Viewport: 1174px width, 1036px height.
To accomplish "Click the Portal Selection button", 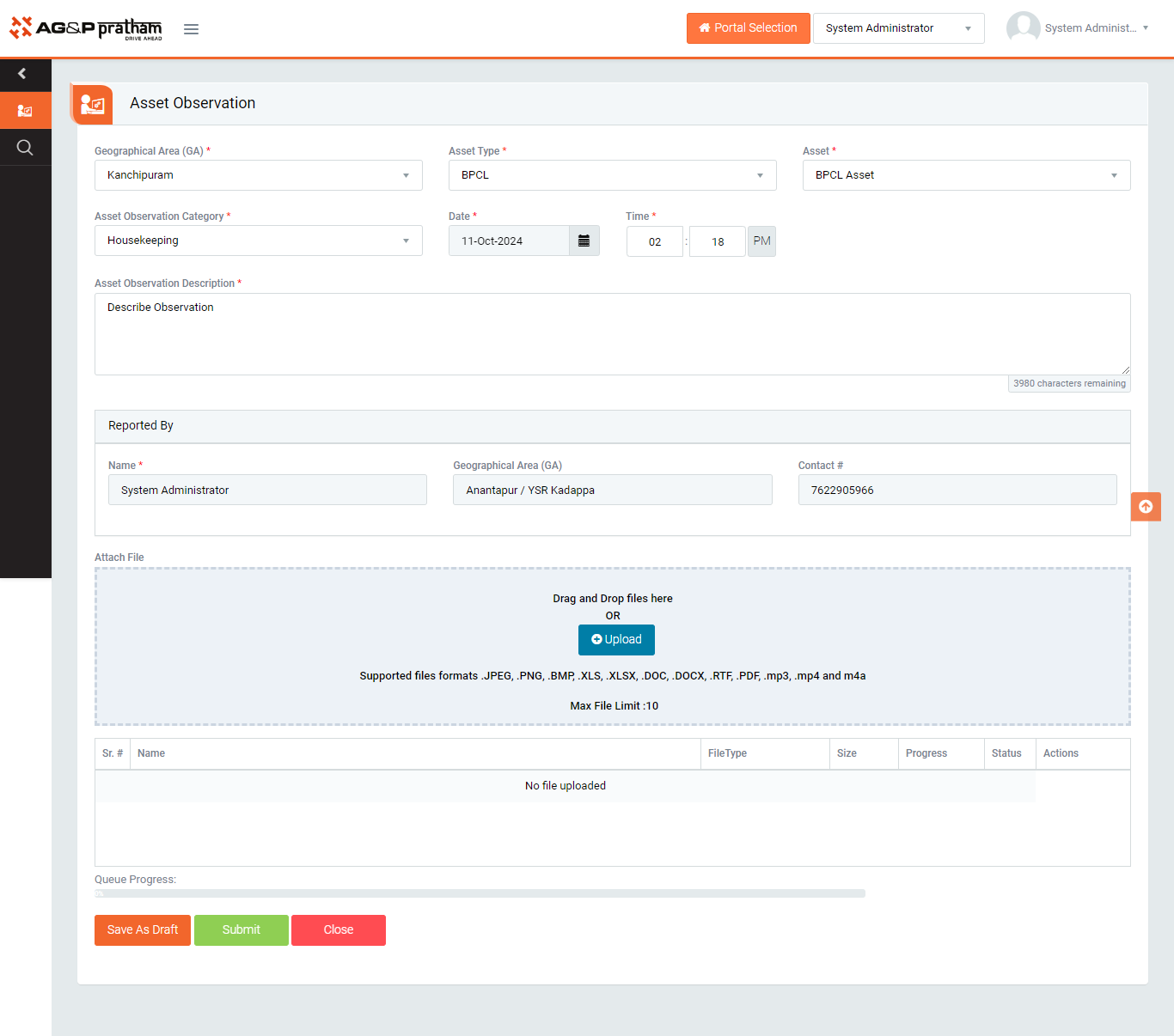I will tap(748, 28).
